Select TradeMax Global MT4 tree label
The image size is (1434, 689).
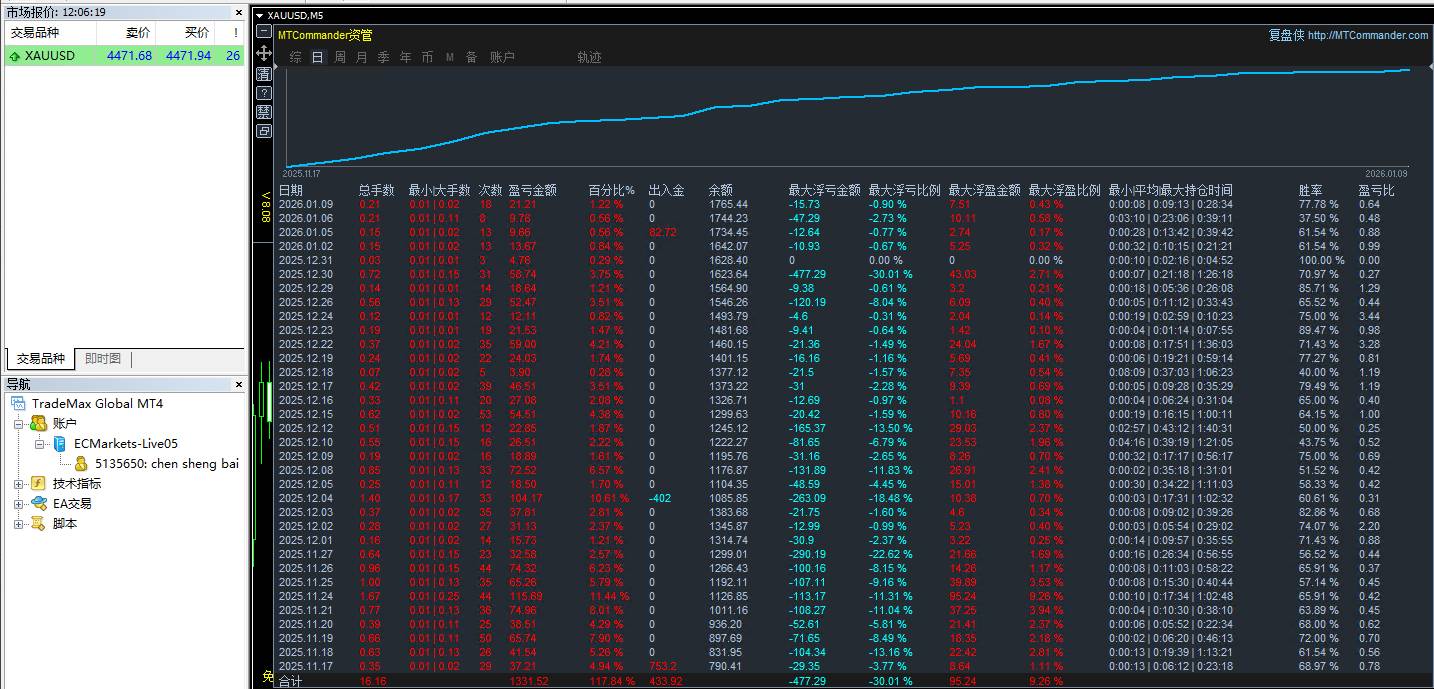(x=97, y=404)
